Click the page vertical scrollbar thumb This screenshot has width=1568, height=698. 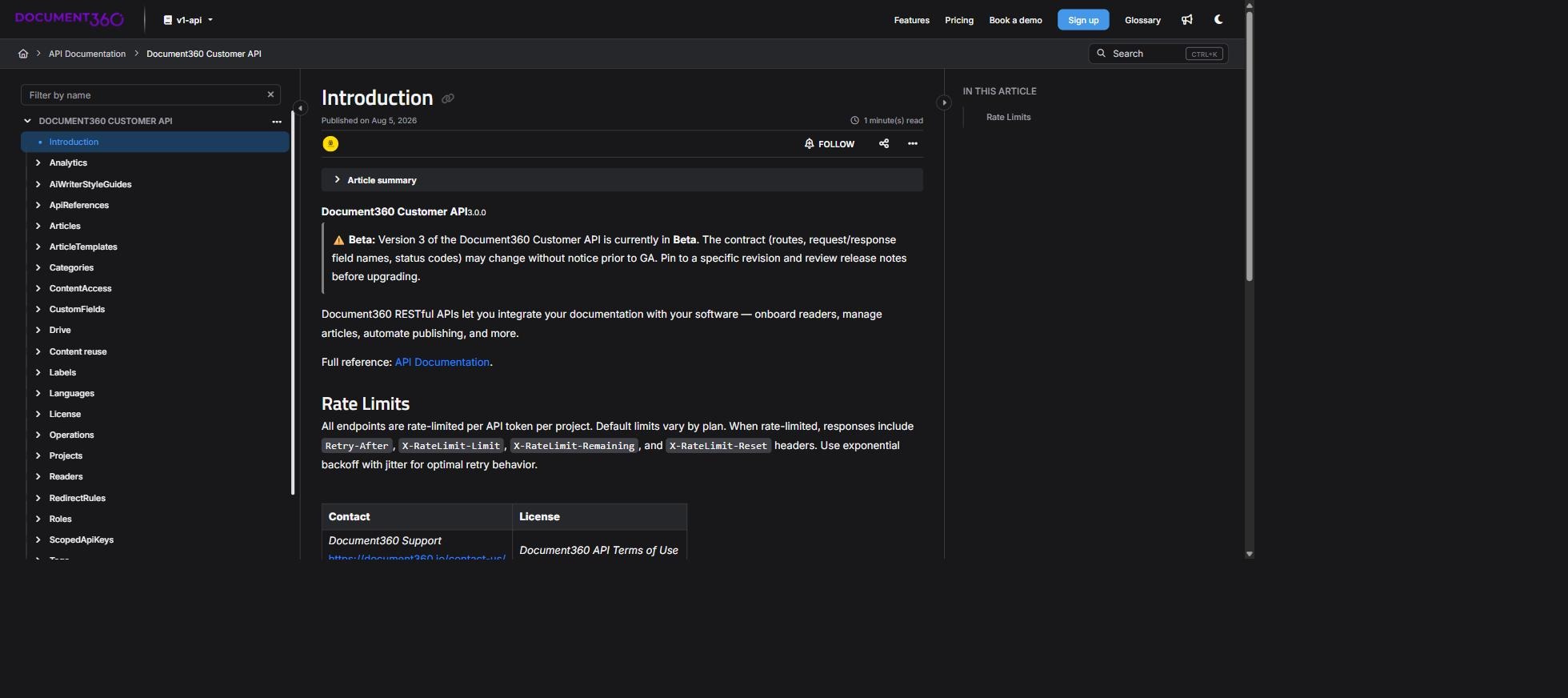point(1249,146)
